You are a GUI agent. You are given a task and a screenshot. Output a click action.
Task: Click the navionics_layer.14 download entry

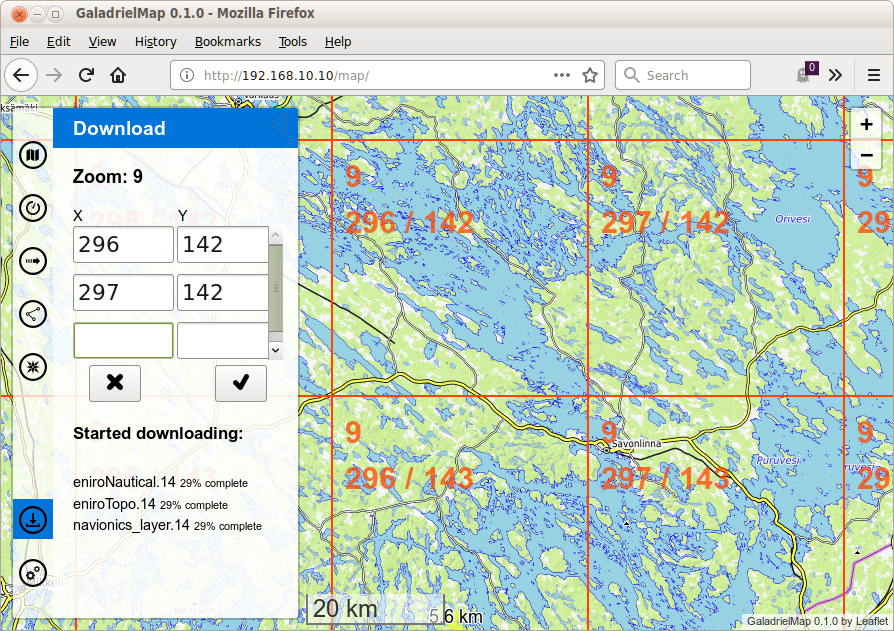(168, 525)
